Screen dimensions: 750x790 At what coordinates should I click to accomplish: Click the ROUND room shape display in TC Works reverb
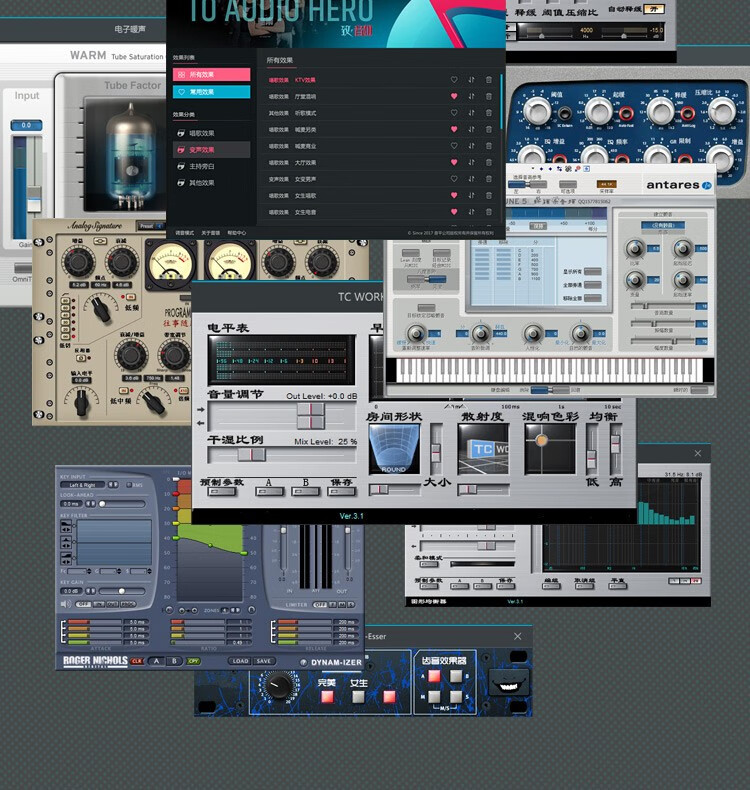pos(394,449)
